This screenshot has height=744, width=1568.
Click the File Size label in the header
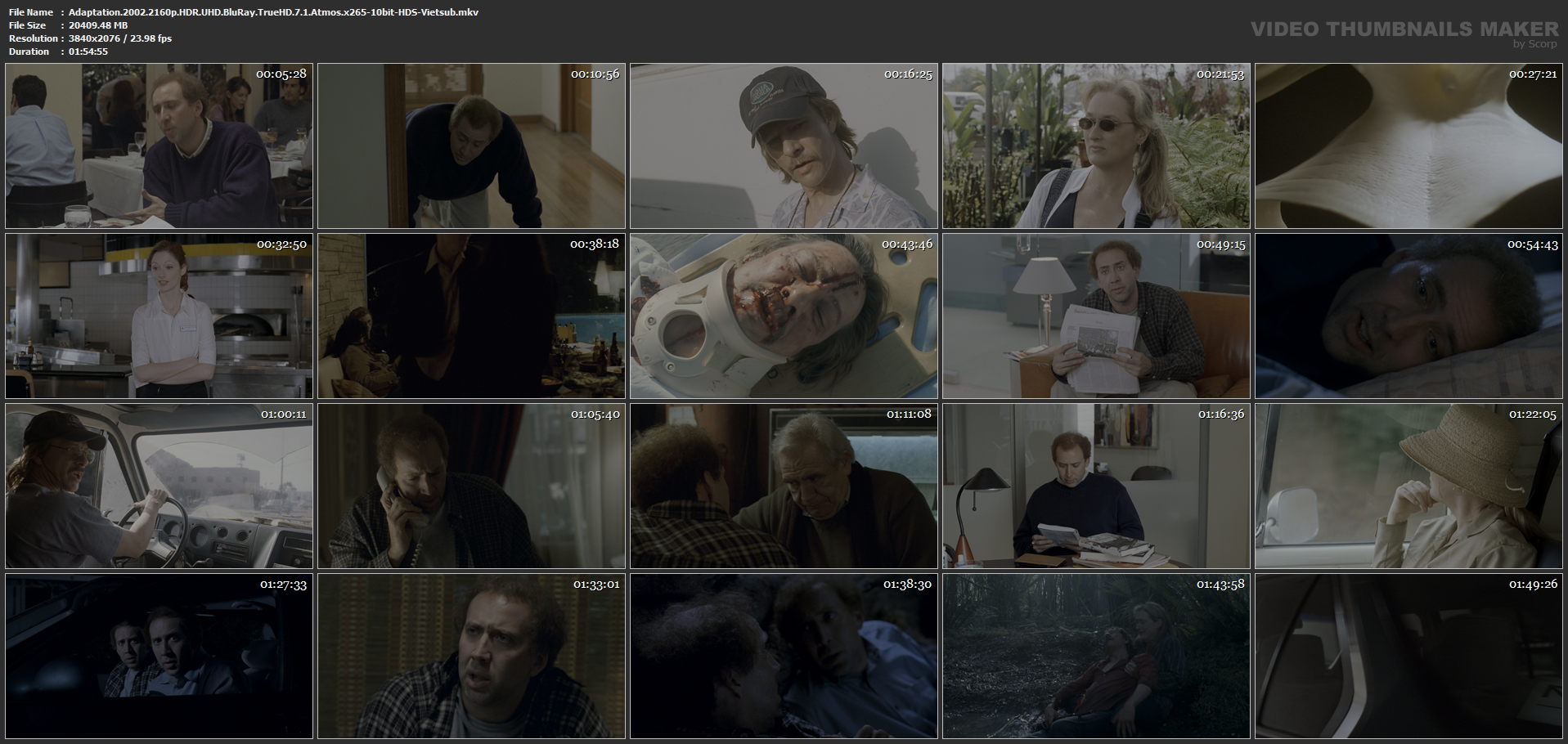tap(28, 25)
